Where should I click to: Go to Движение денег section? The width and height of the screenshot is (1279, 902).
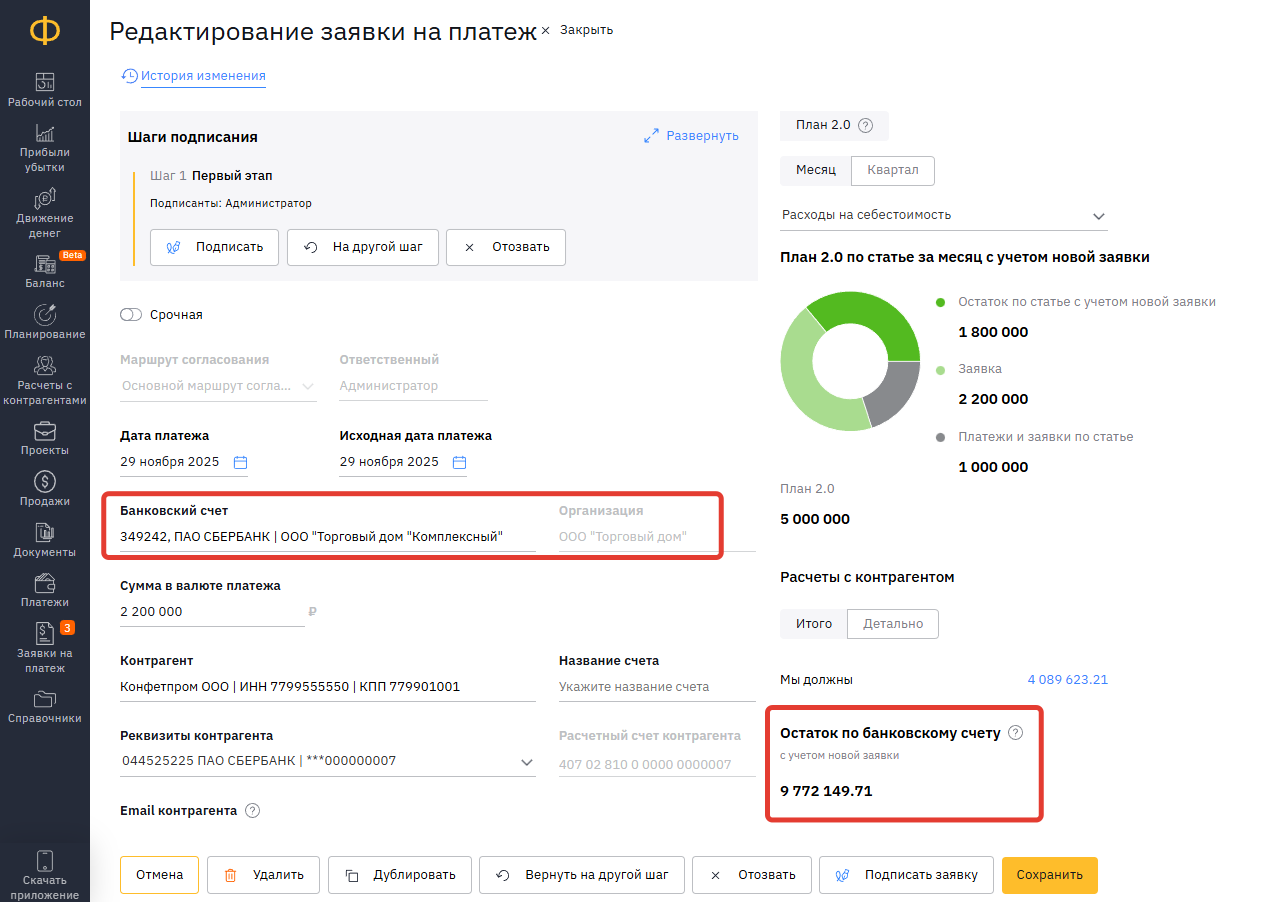pos(45,213)
